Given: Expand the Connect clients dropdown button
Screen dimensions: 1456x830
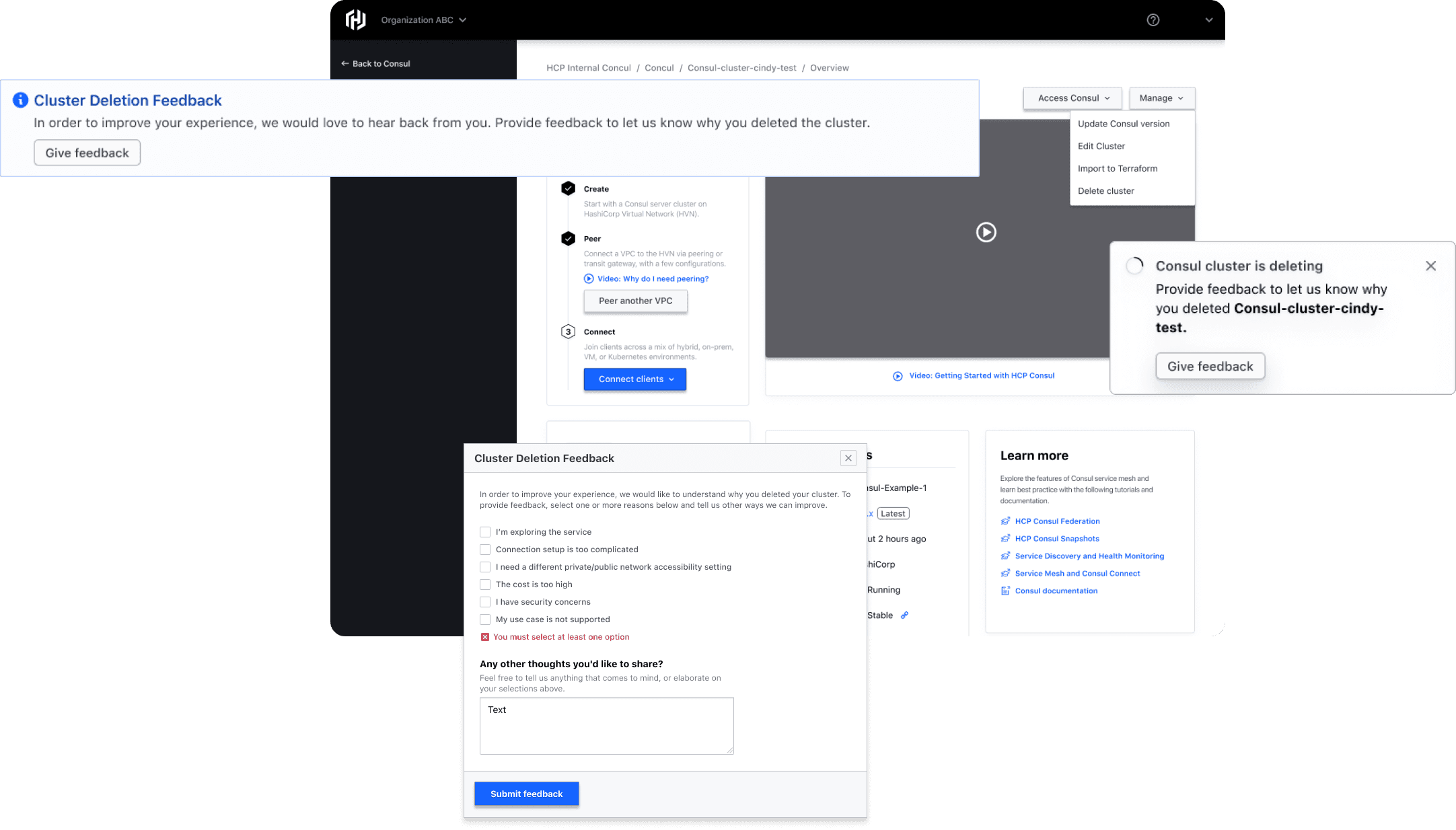Looking at the screenshot, I should pos(634,379).
